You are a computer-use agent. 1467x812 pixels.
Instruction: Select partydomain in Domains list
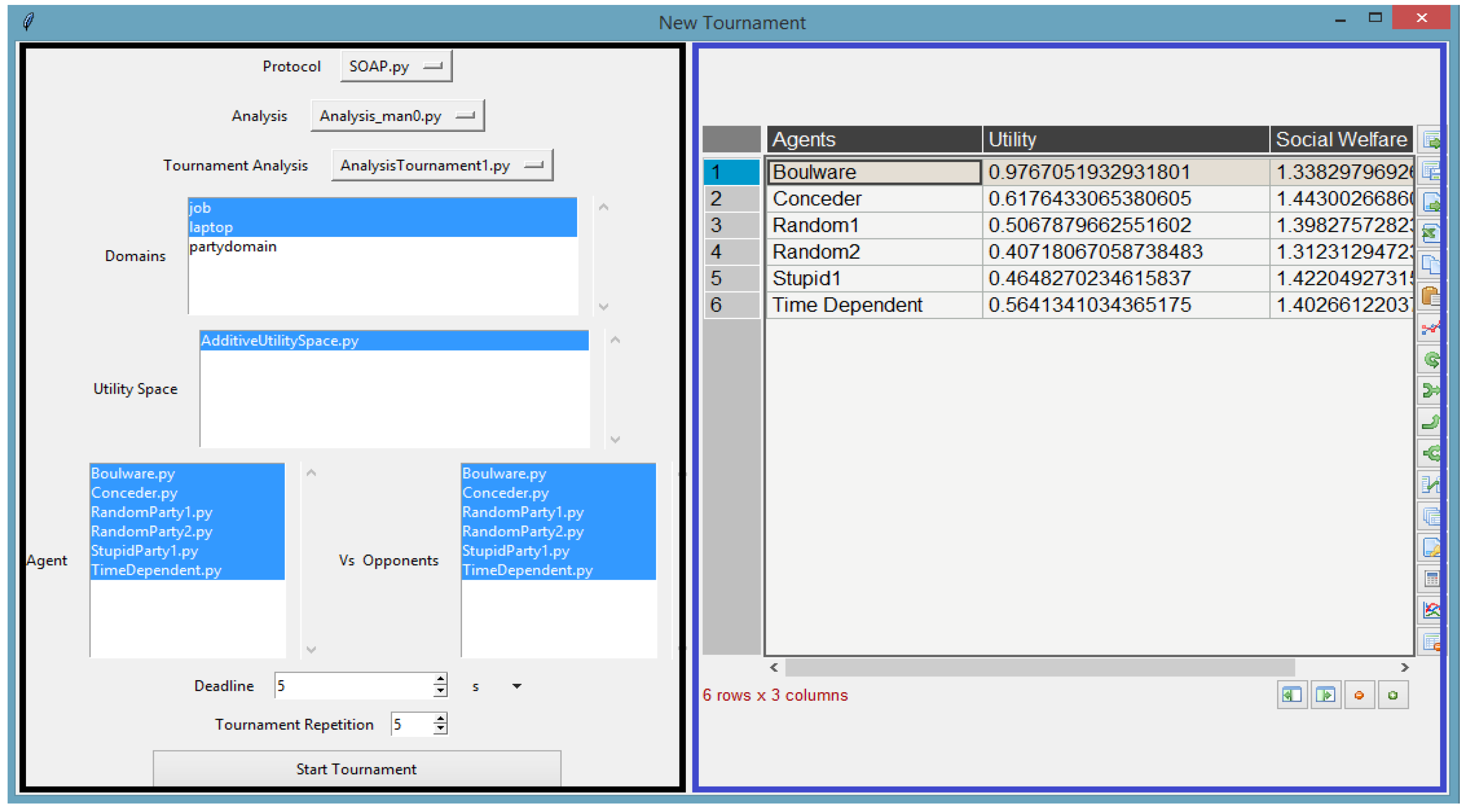(x=233, y=246)
